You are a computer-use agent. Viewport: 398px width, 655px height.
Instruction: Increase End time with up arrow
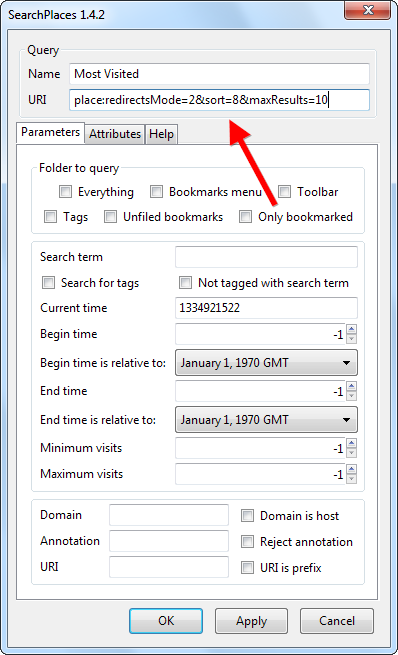coord(352,386)
